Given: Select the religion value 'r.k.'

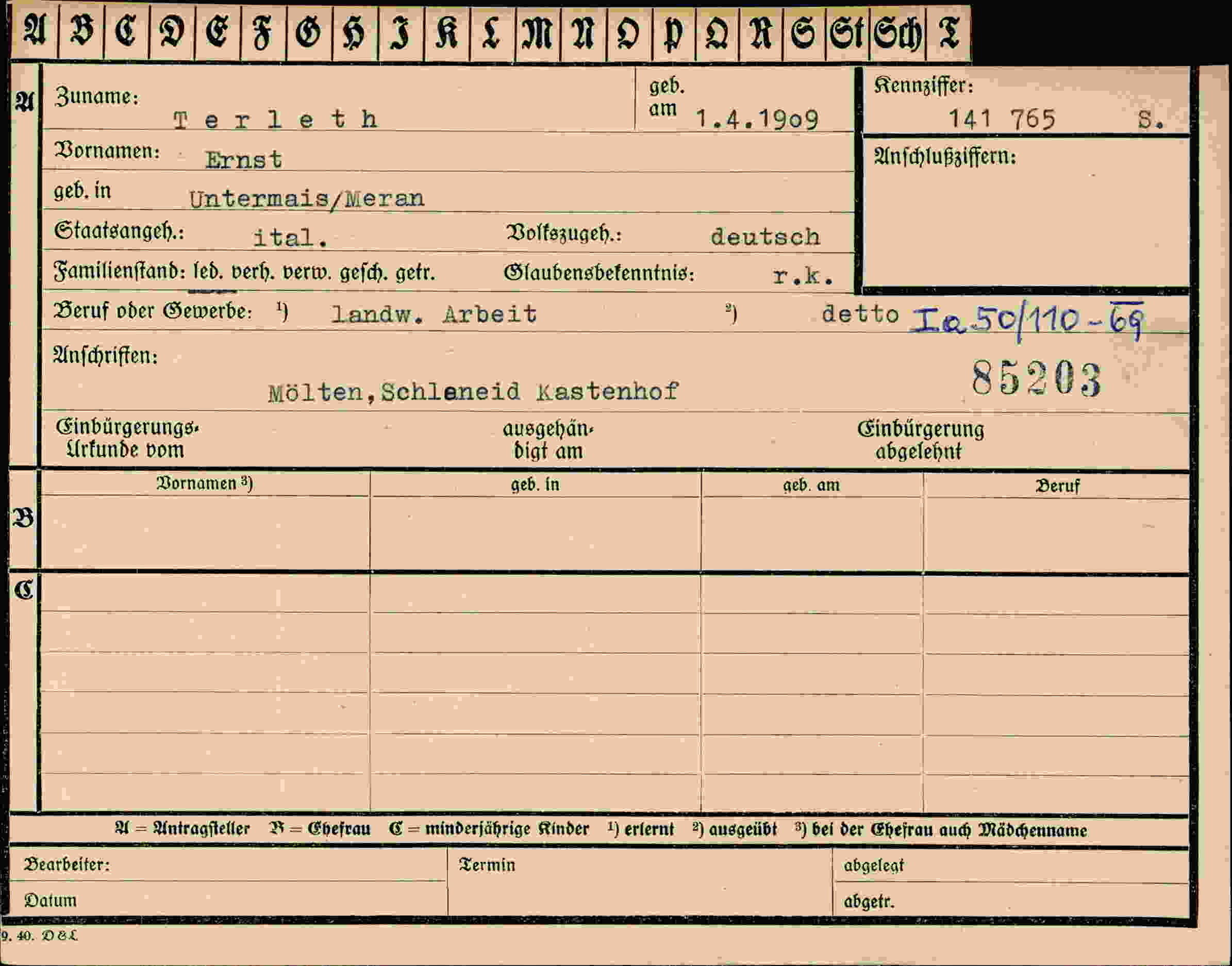Looking at the screenshot, I should click(x=803, y=276).
